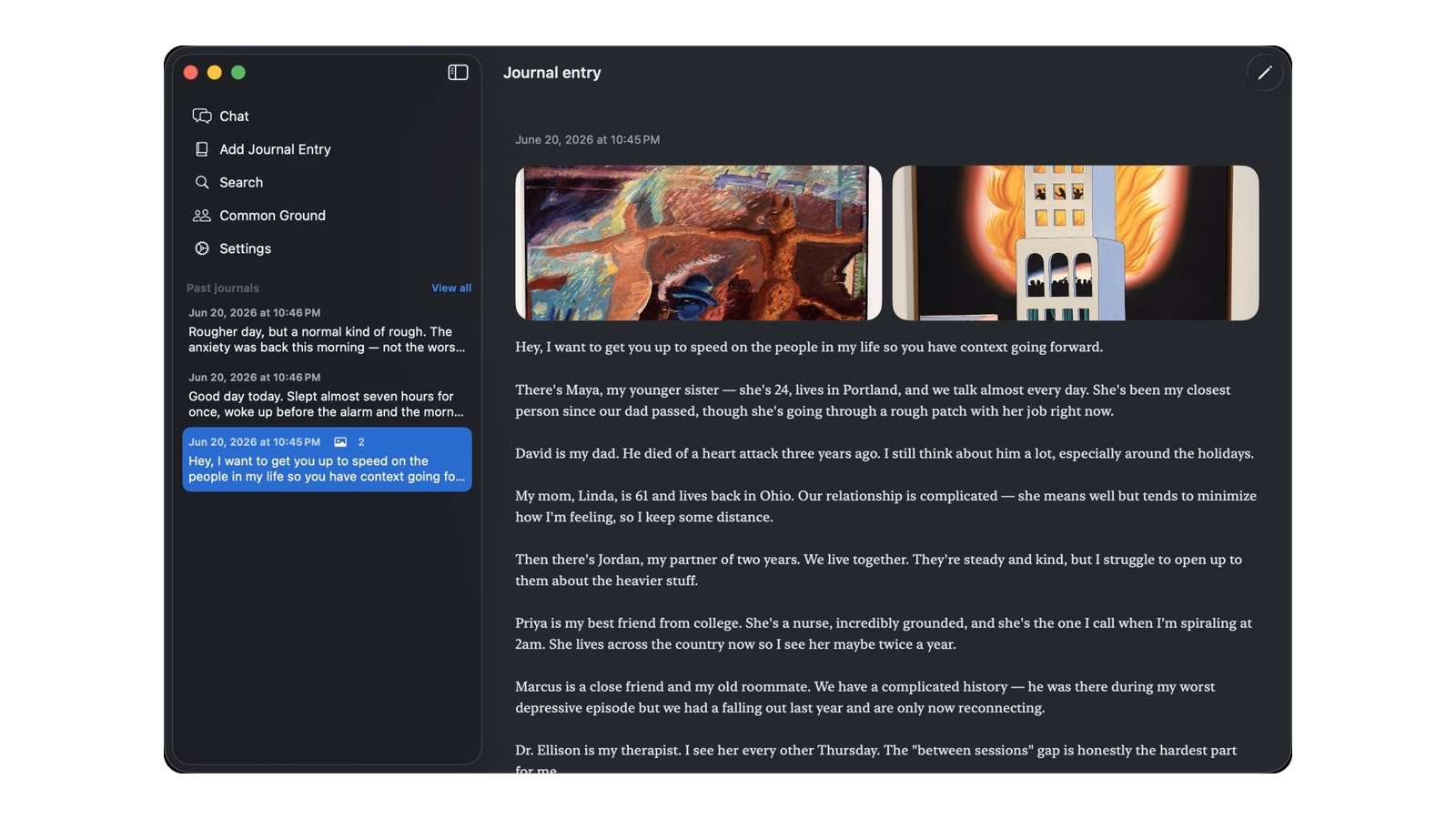Click the intro line 'Hey, I want to get you up to speed'
Screen dimensions: 1456x819
pos(809,347)
